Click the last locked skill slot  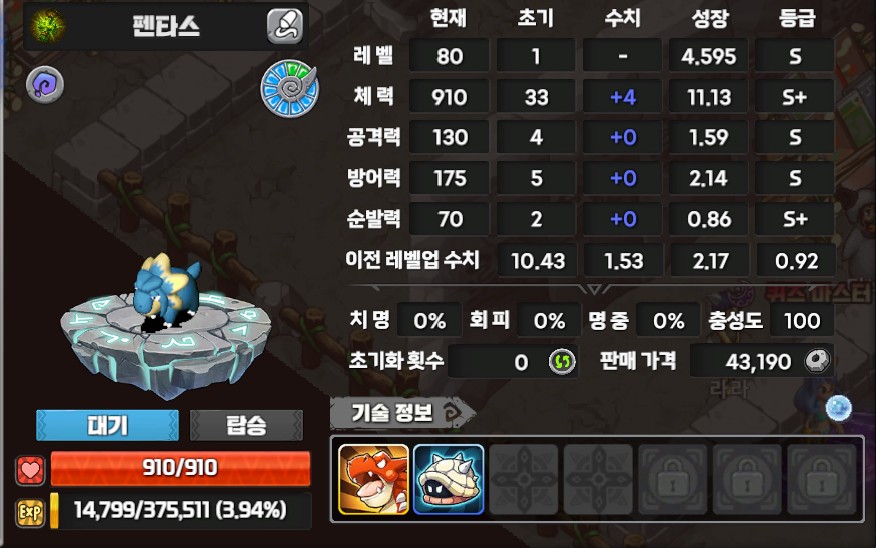822,479
